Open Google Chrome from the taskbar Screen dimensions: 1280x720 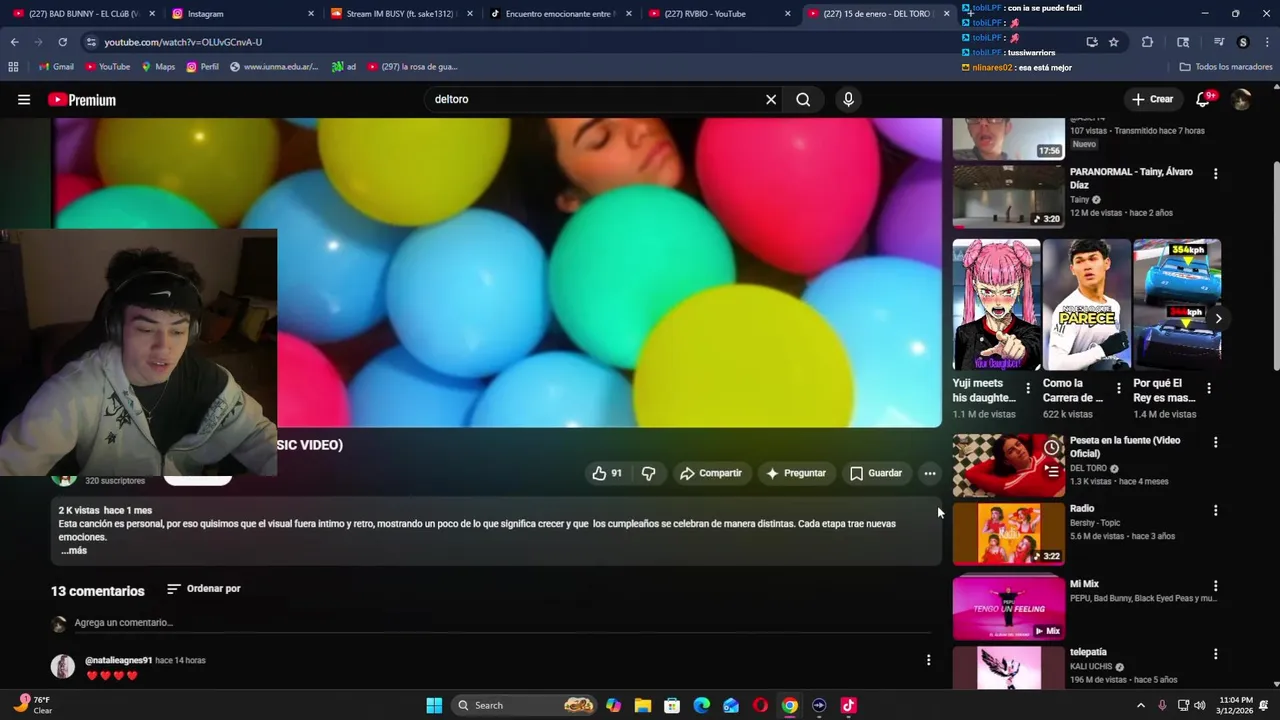pos(790,706)
